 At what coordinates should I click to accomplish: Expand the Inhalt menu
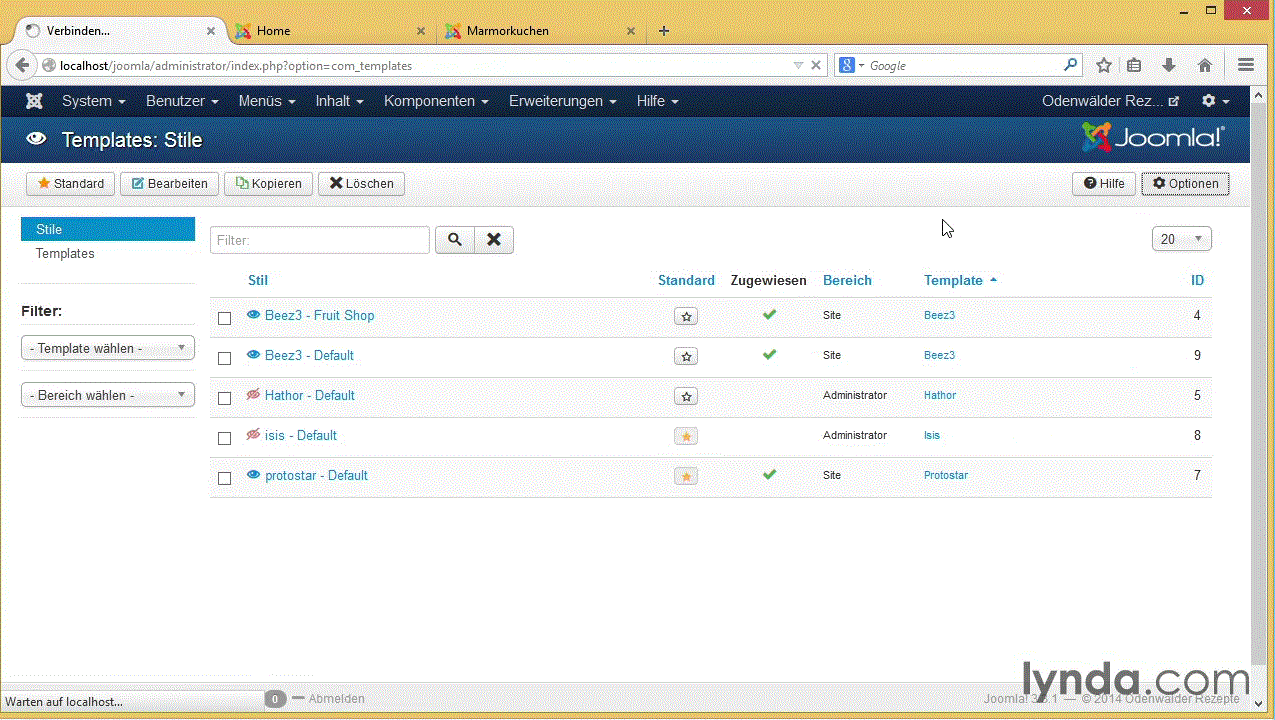pyautogui.click(x=339, y=101)
